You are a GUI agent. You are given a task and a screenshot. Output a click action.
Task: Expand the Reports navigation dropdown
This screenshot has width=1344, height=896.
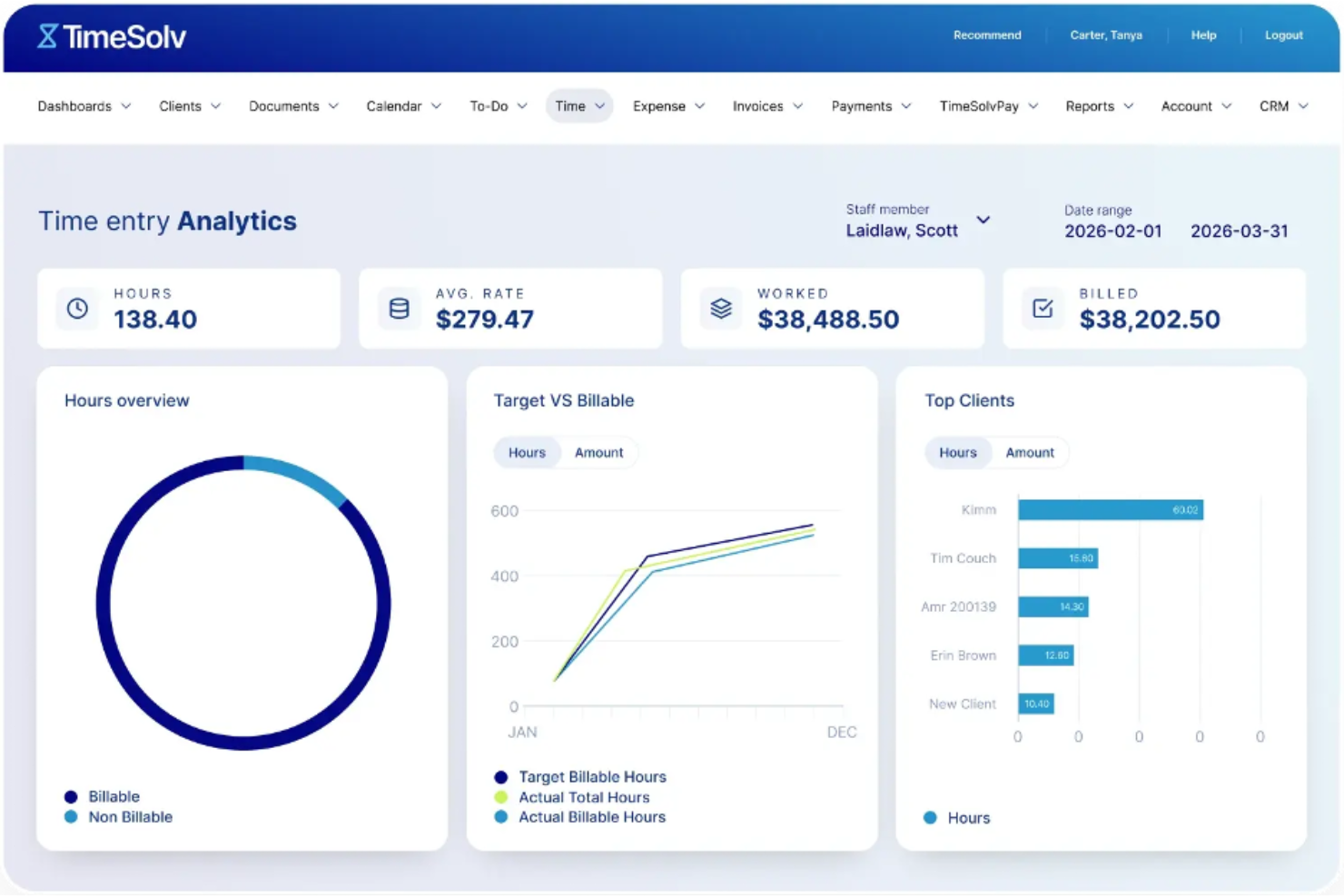coord(1098,106)
